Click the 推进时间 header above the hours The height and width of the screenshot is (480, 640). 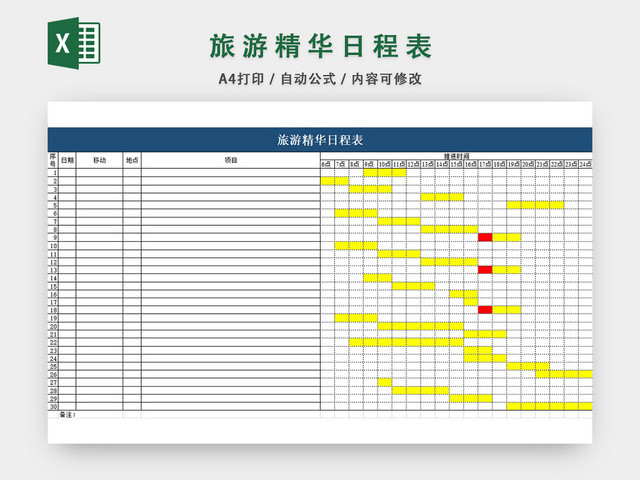[456, 156]
